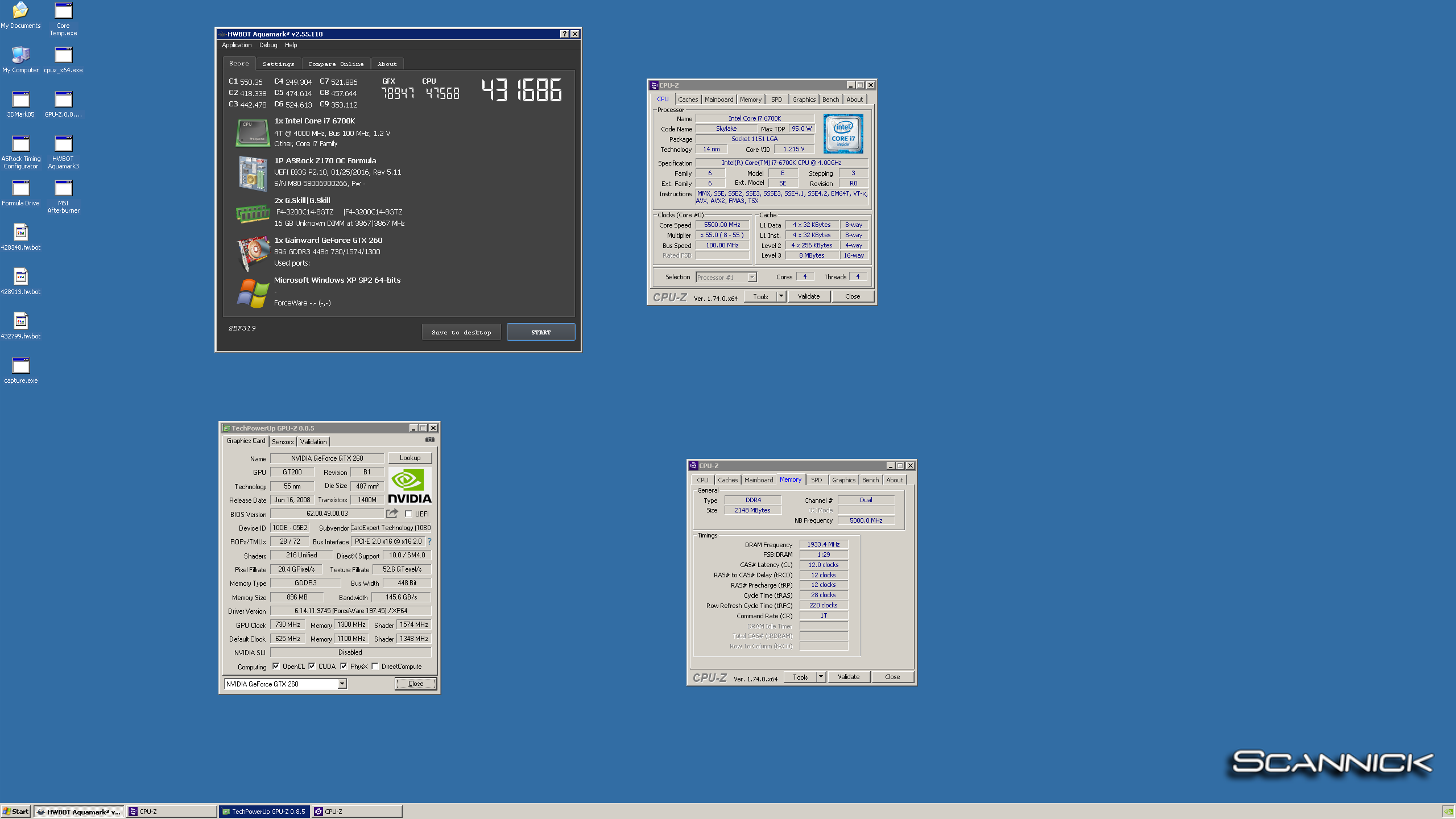The image size is (1456, 819).
Task: Click the BIOS Version field in GPU-Z
Action: pos(327,514)
